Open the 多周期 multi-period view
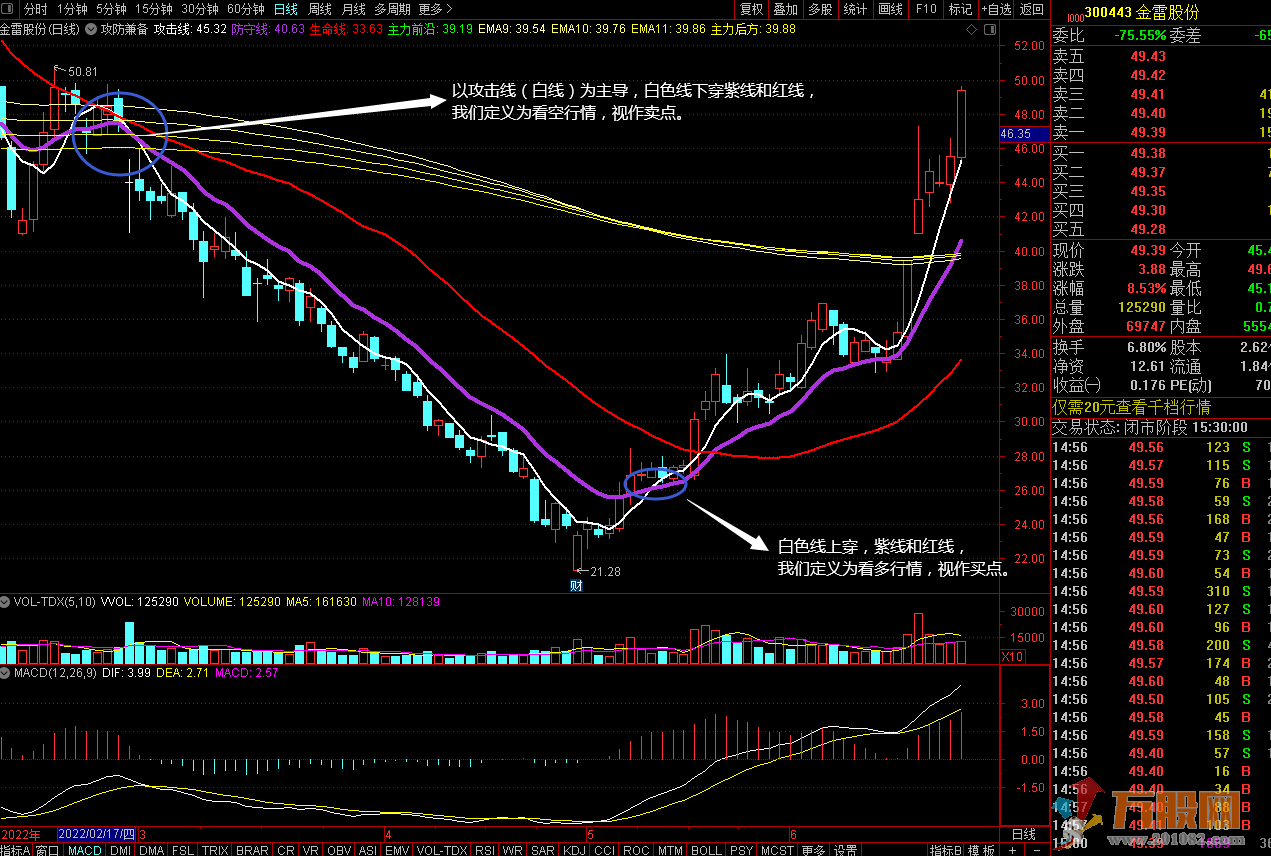 tap(392, 9)
